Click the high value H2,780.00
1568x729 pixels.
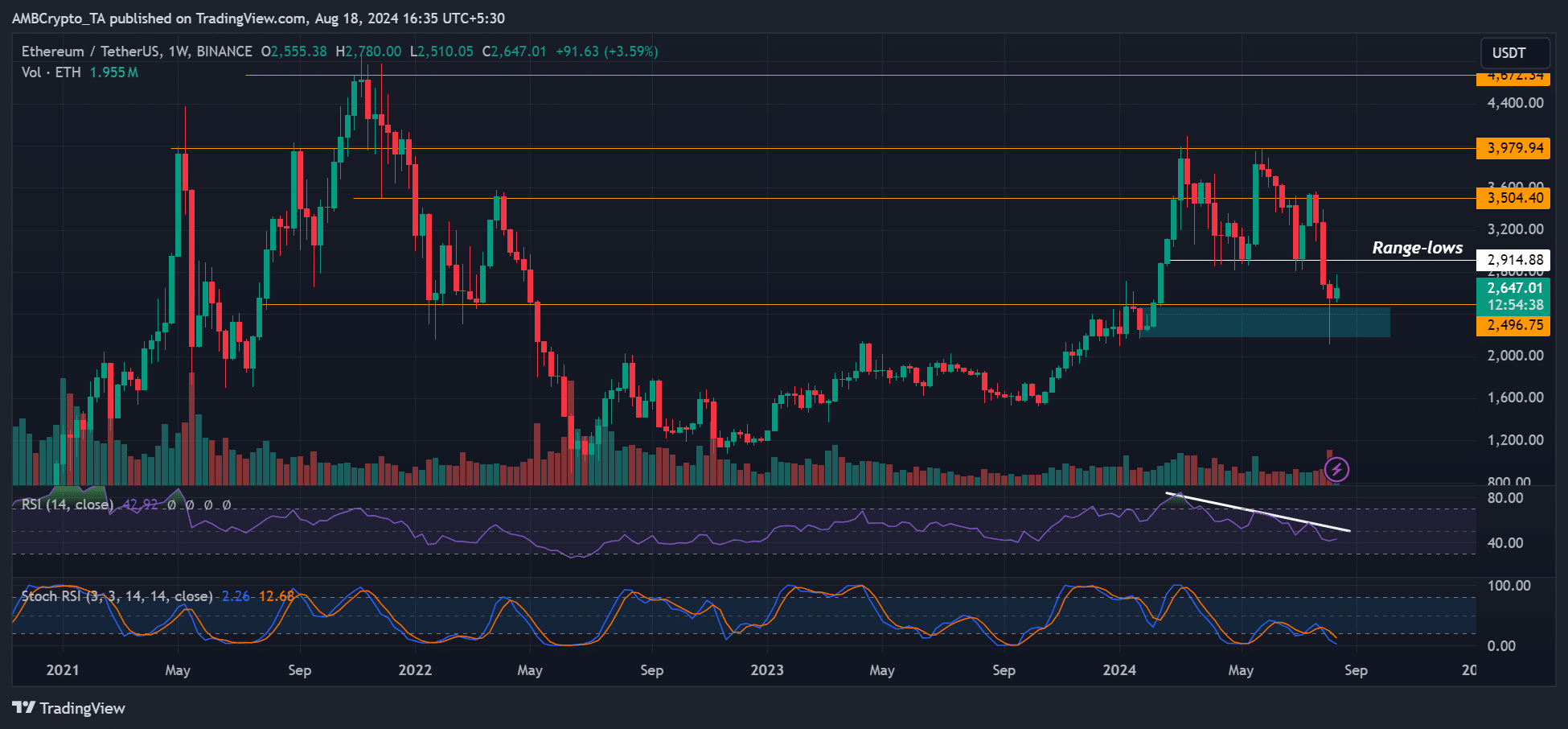(x=368, y=51)
